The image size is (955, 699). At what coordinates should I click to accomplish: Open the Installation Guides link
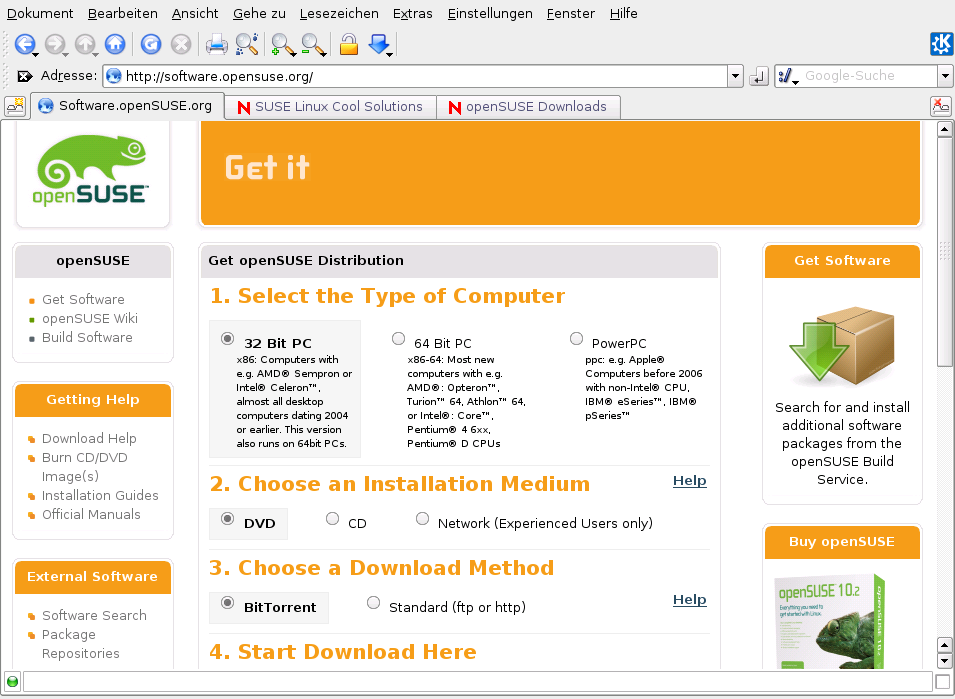point(100,496)
